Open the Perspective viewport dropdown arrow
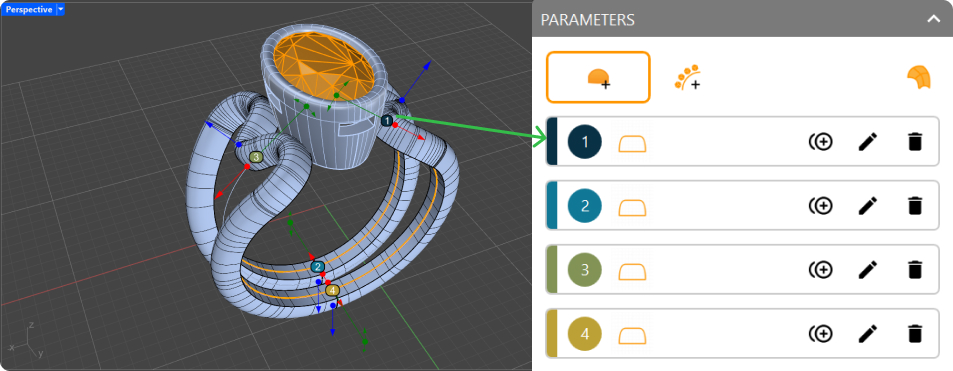The height and width of the screenshot is (371, 953). click(x=60, y=9)
